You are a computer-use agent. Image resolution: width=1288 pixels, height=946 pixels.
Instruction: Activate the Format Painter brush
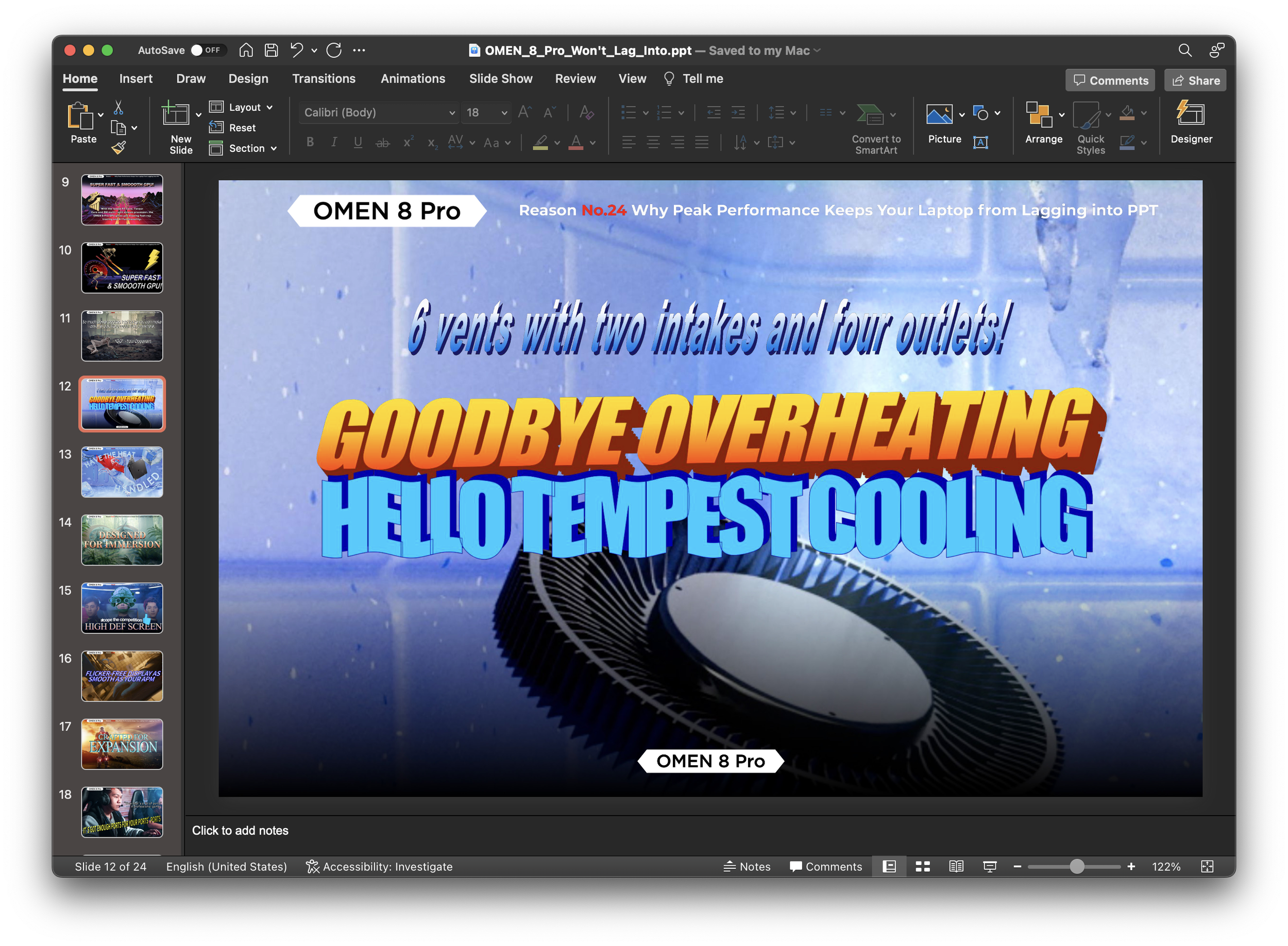point(118,148)
